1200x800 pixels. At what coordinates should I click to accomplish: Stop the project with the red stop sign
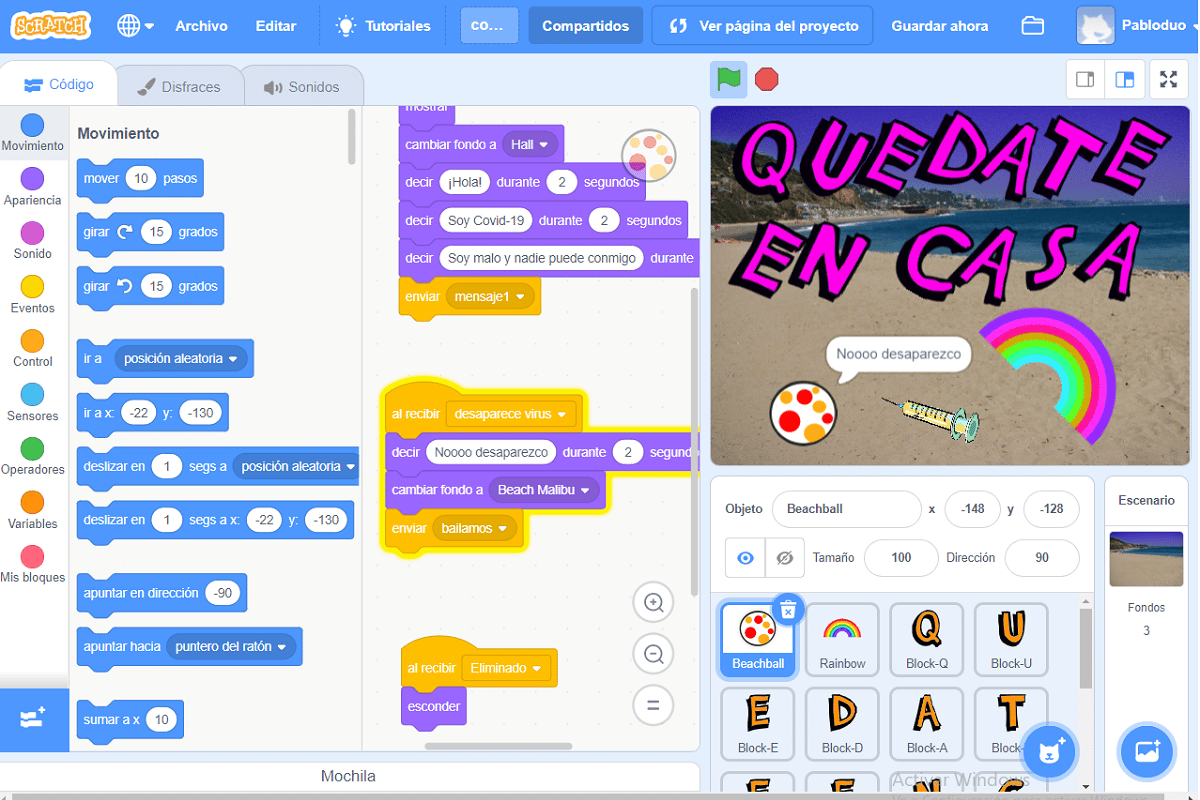[767, 79]
